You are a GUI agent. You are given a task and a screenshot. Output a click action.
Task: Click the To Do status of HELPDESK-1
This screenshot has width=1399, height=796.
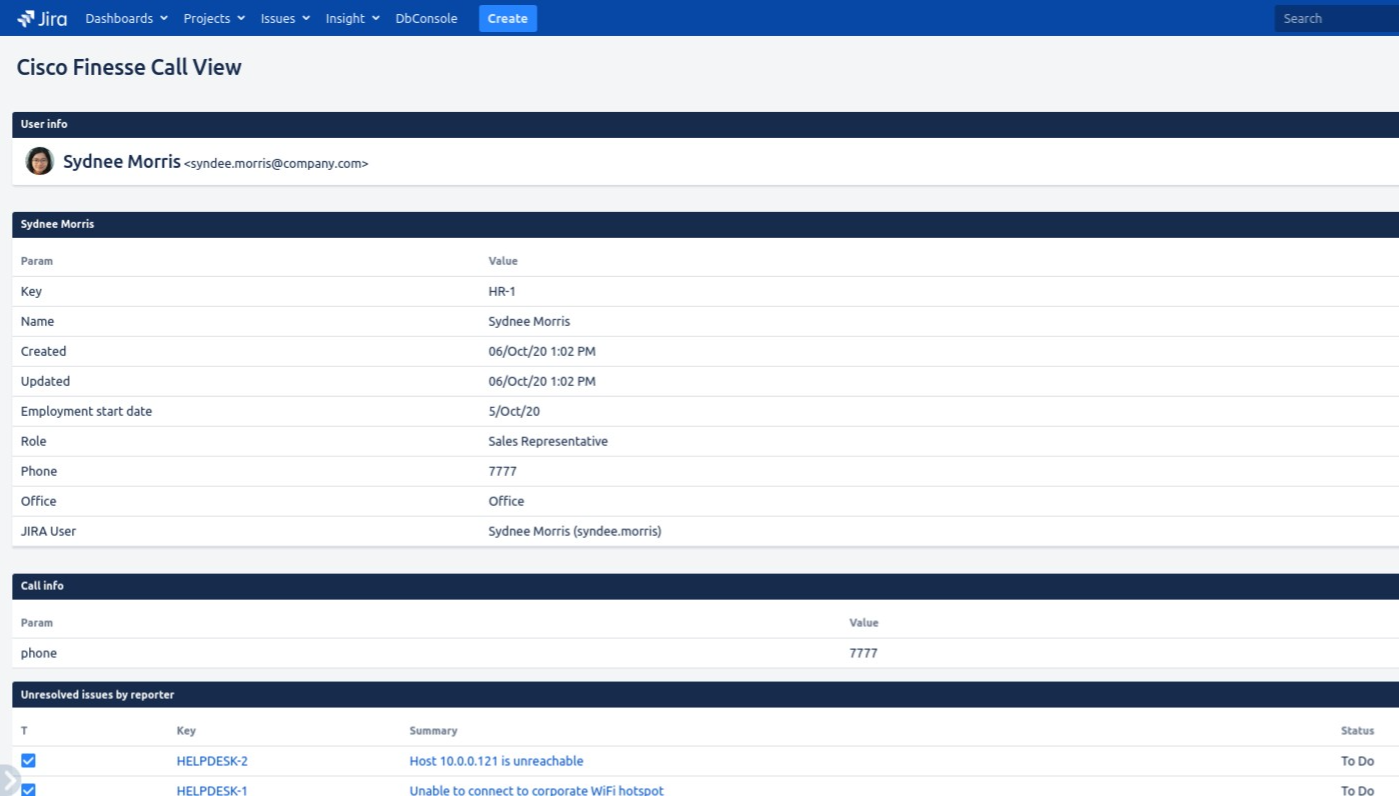(x=1357, y=790)
